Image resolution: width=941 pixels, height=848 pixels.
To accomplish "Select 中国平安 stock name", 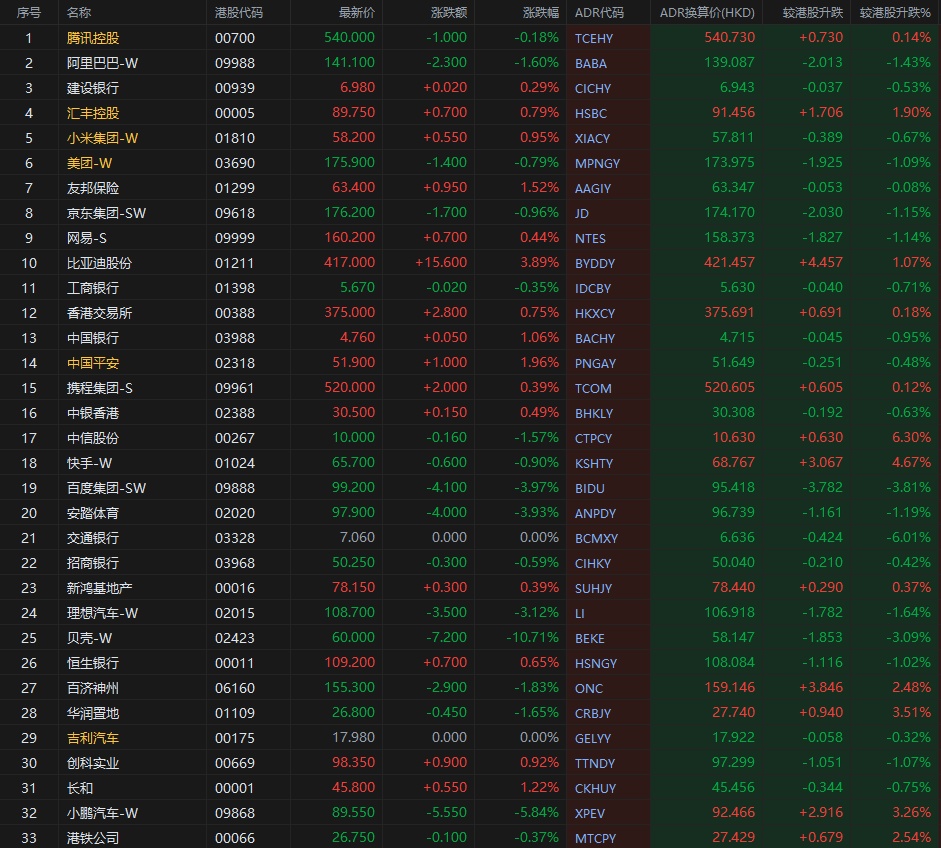I will tap(93, 363).
